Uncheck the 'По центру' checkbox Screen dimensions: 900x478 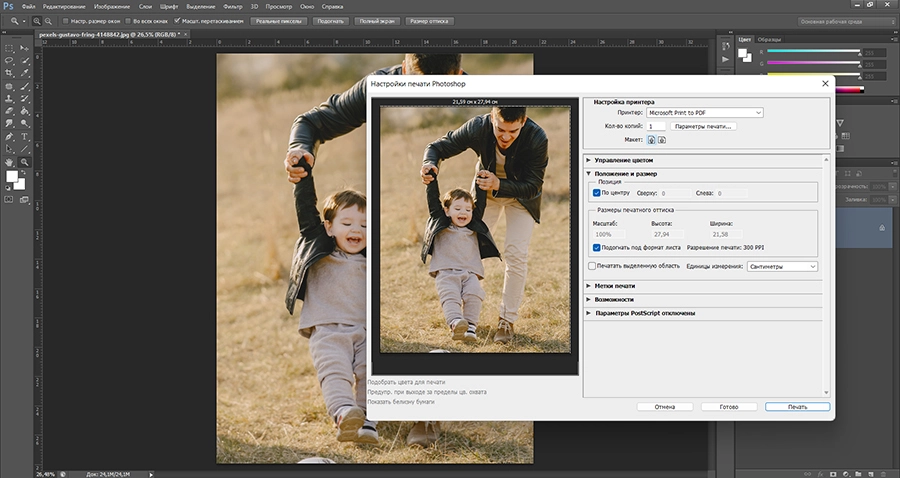point(597,192)
